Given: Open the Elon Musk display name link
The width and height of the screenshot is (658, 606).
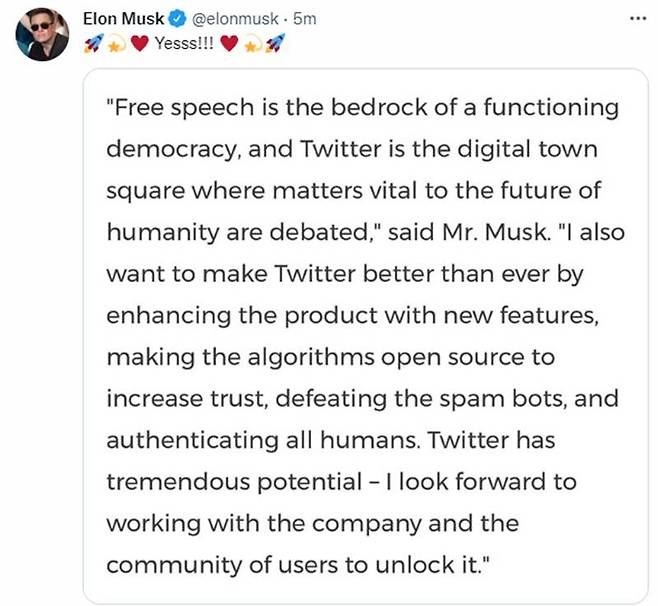Looking at the screenshot, I should pyautogui.click(x=123, y=19).
